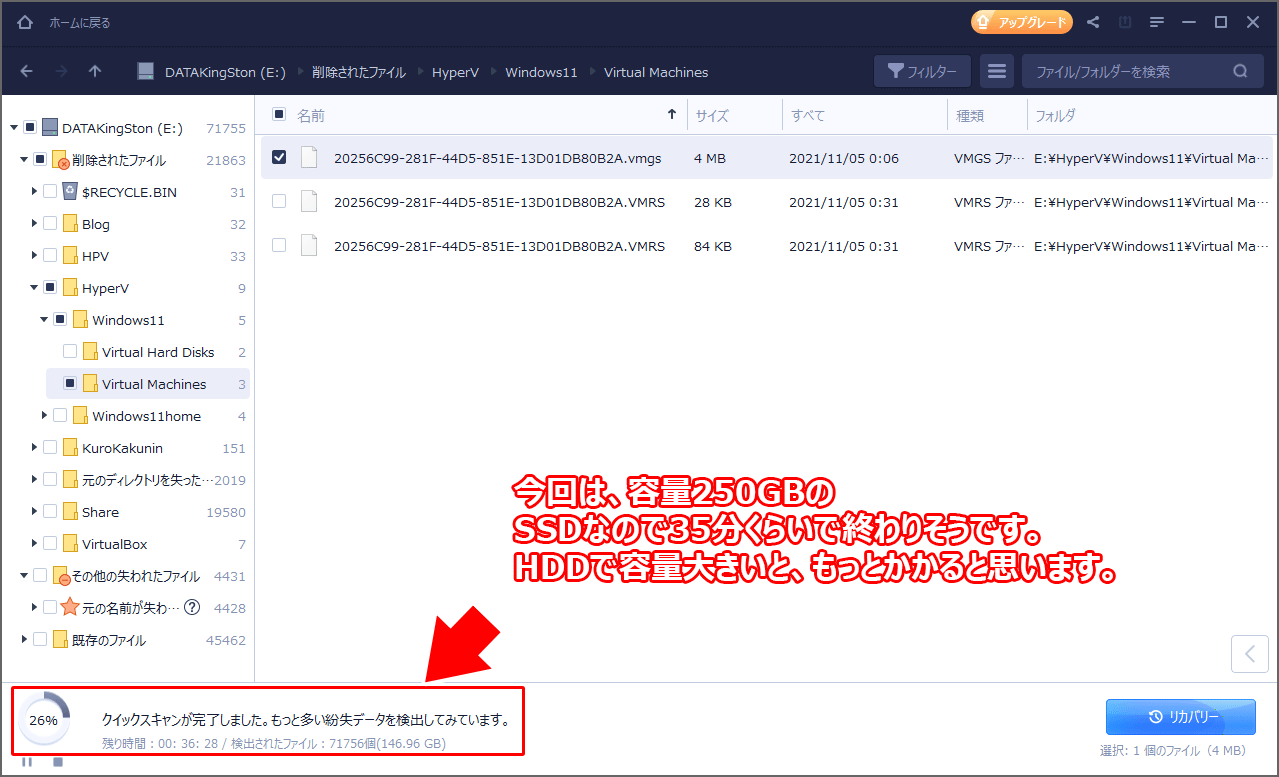Click the ファイル/フォルダーを検索 search field

coord(1143,72)
